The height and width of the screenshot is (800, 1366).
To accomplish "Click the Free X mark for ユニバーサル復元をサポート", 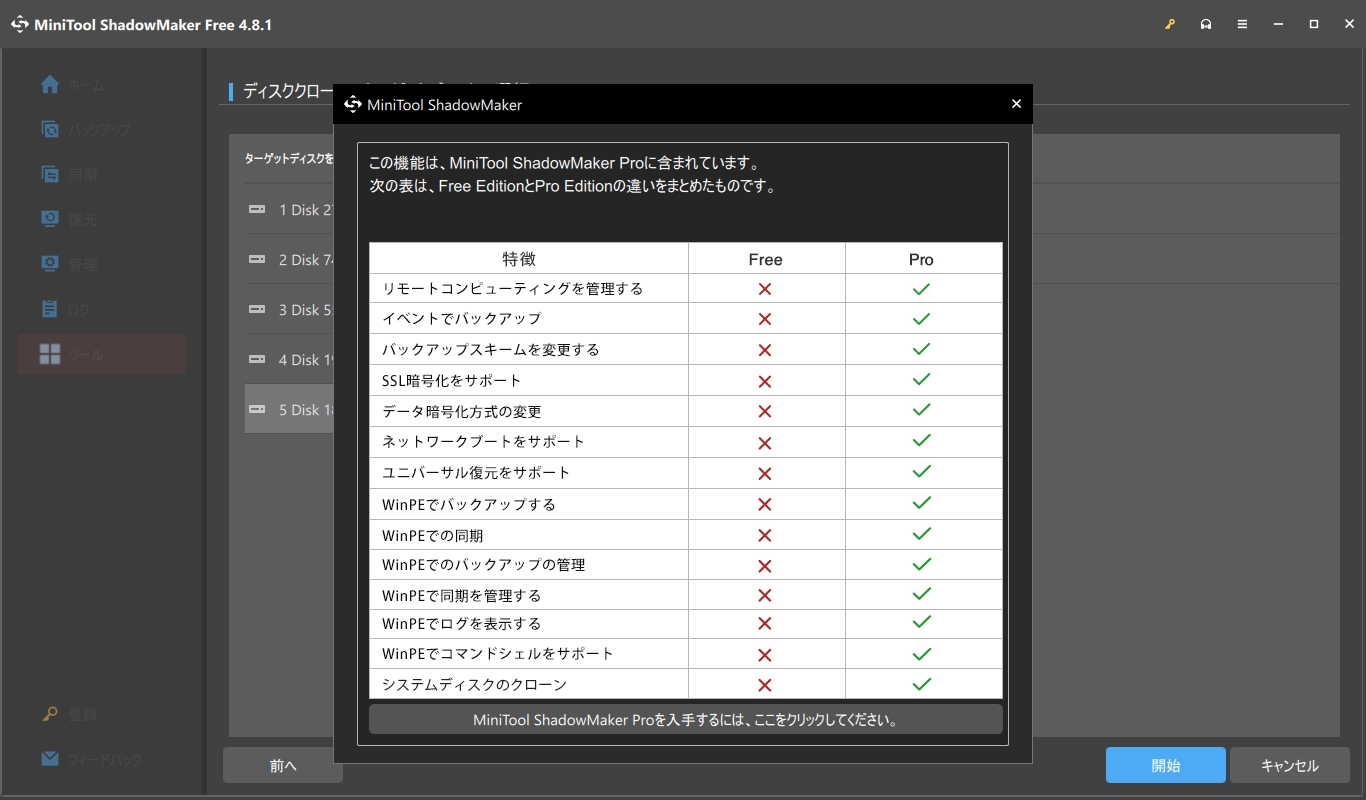I will tap(765, 473).
